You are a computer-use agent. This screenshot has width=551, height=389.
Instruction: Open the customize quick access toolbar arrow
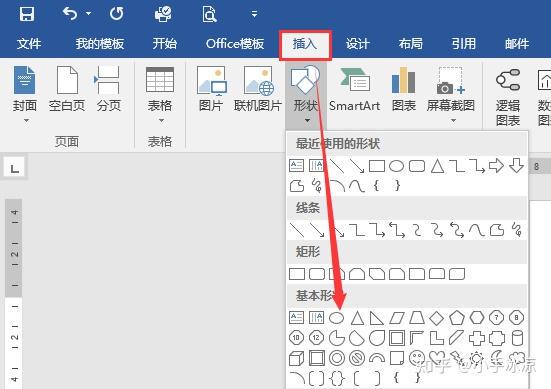pyautogui.click(x=254, y=14)
